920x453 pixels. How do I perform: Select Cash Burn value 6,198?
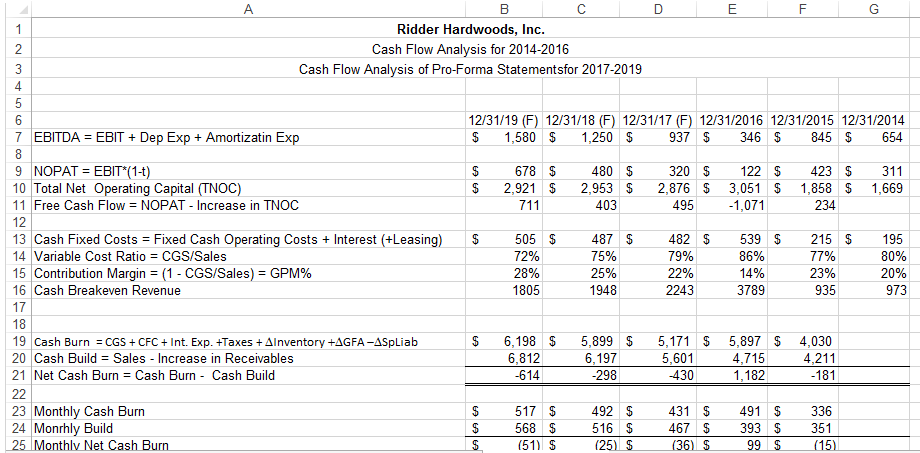click(x=504, y=341)
